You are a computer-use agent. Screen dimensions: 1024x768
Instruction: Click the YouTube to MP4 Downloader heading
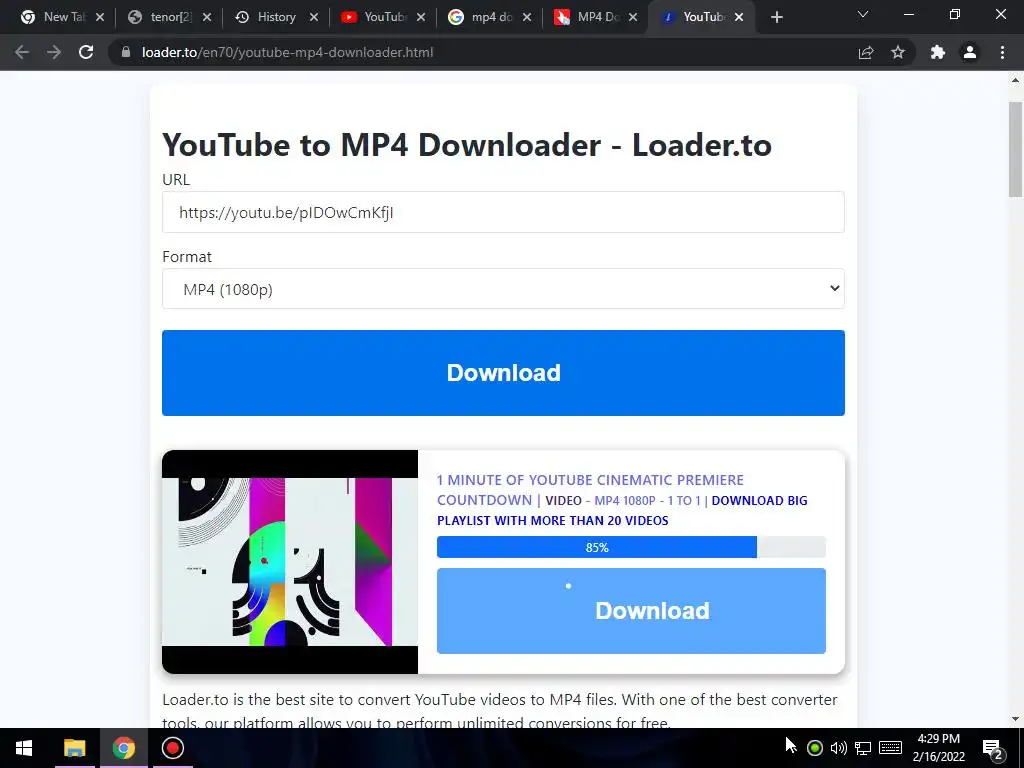467,145
